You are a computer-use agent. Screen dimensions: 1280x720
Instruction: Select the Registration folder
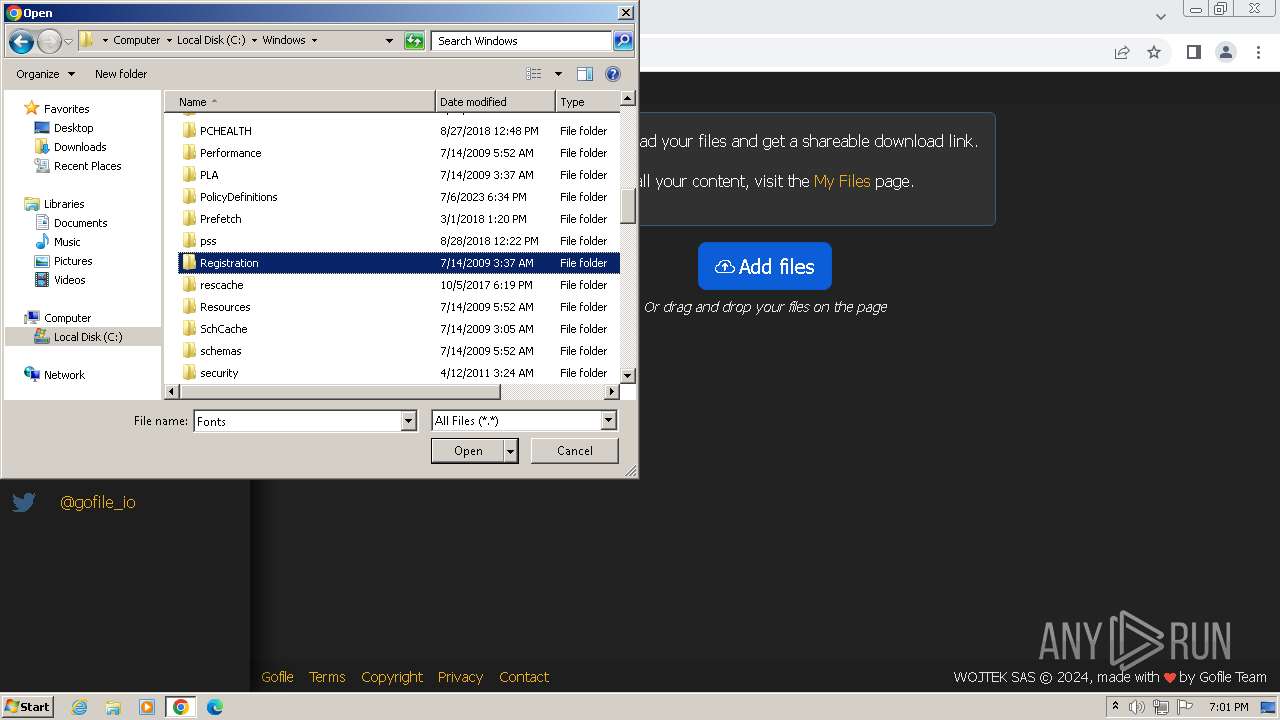point(399,263)
